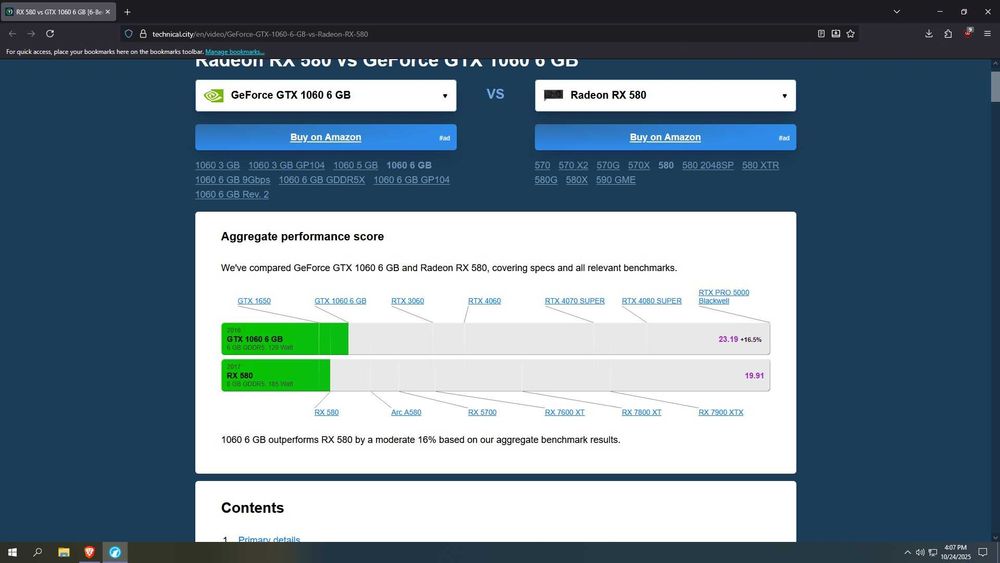Click the RTX 3060 chart label
Viewport: 1000px width, 563px height.
pos(408,301)
